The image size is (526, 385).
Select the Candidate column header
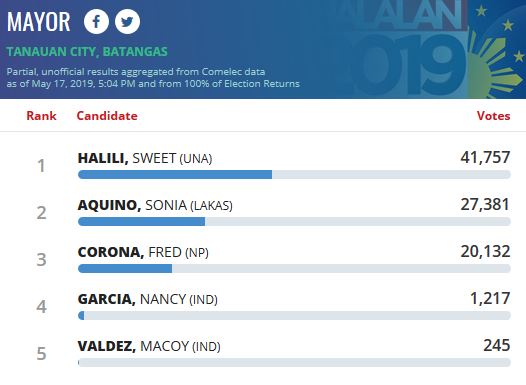[107, 116]
